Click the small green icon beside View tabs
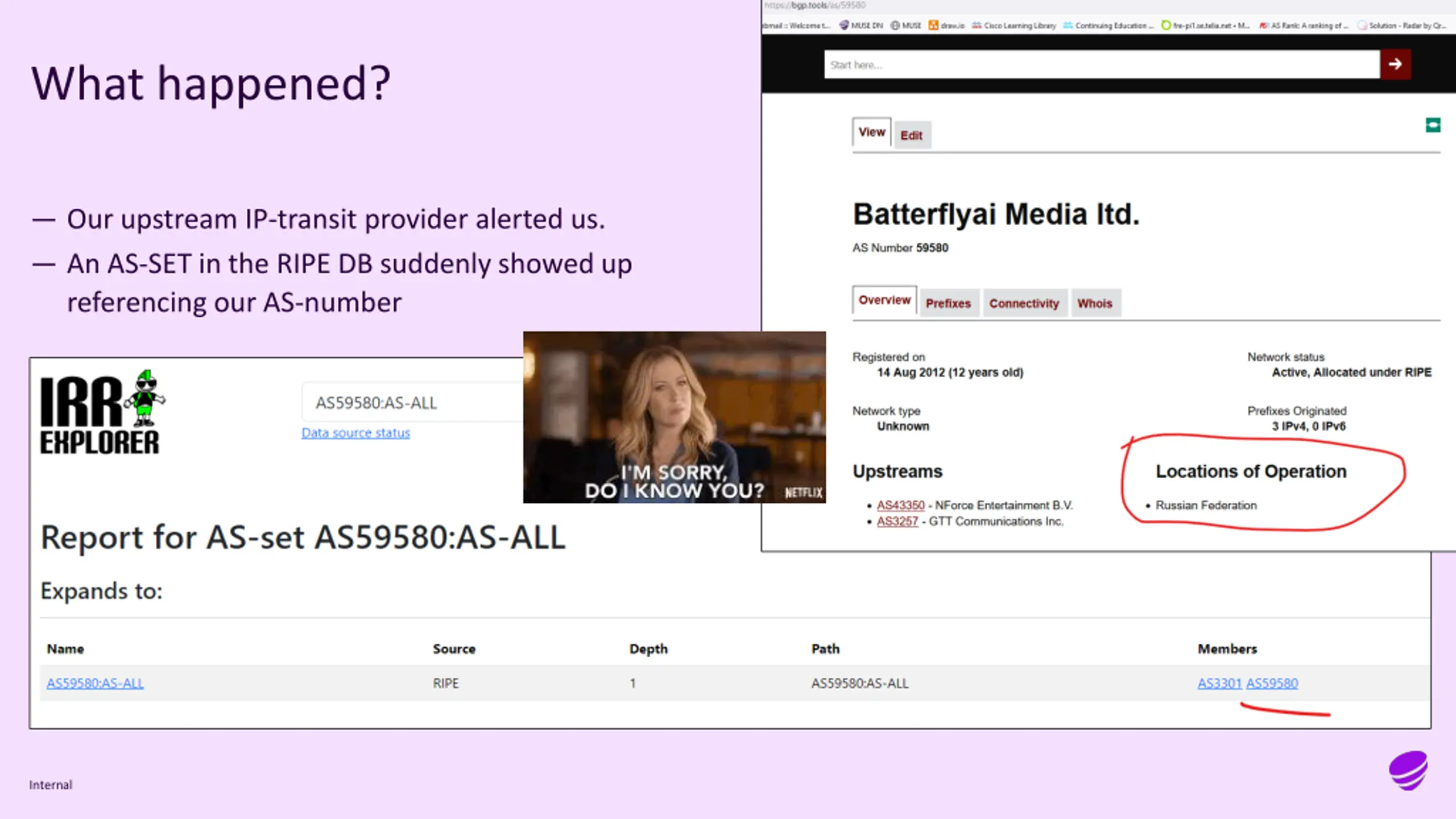The image size is (1456, 819). click(x=1433, y=125)
